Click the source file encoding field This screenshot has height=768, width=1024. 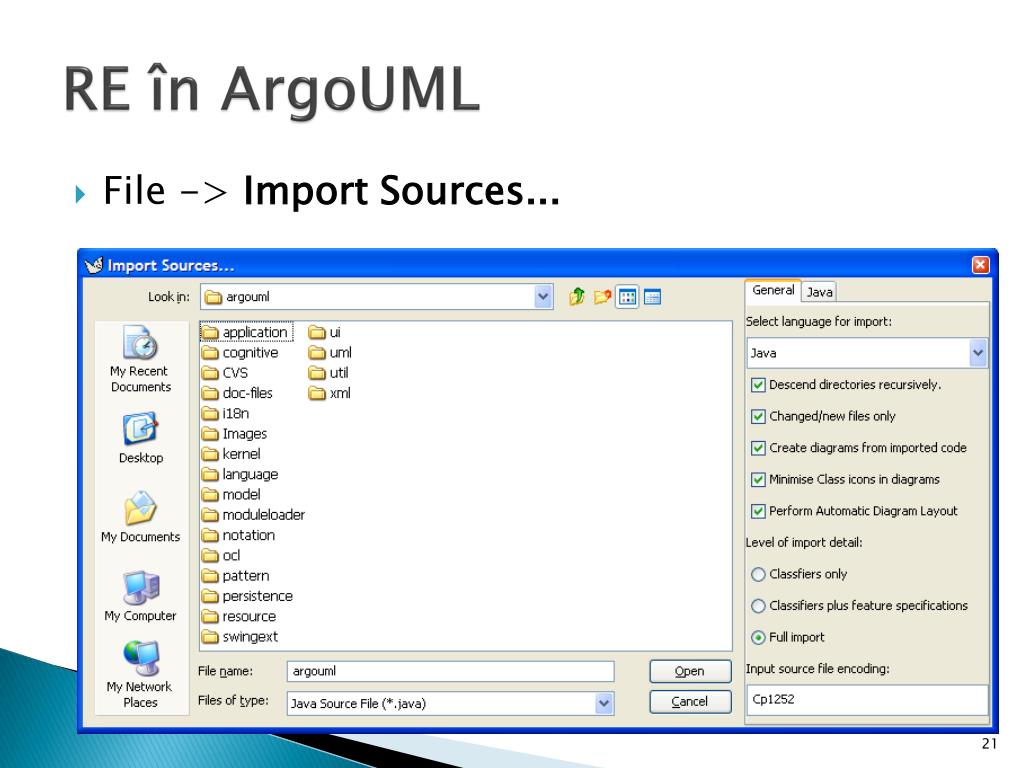point(867,699)
